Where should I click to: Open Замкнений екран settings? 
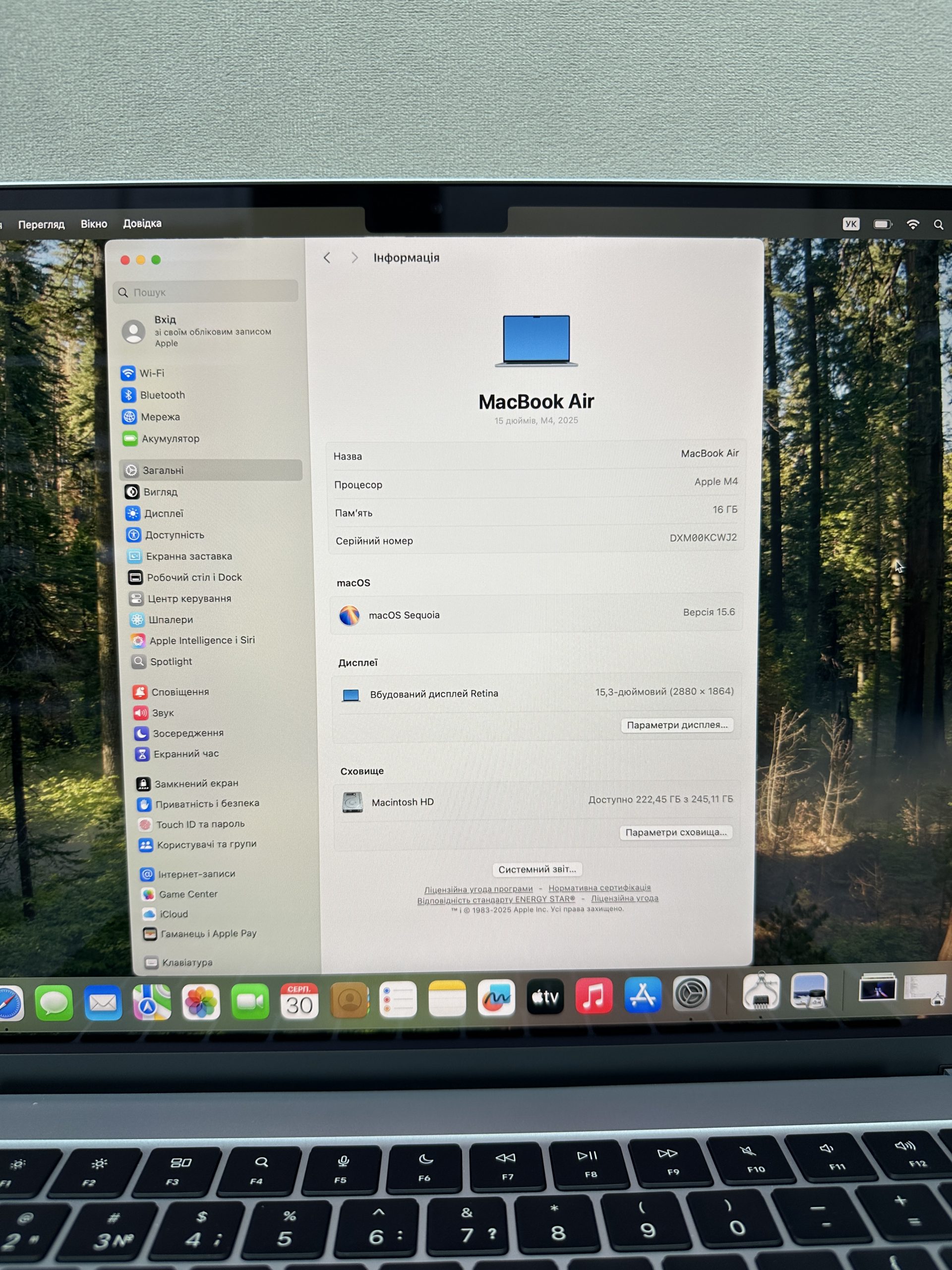tap(187, 784)
